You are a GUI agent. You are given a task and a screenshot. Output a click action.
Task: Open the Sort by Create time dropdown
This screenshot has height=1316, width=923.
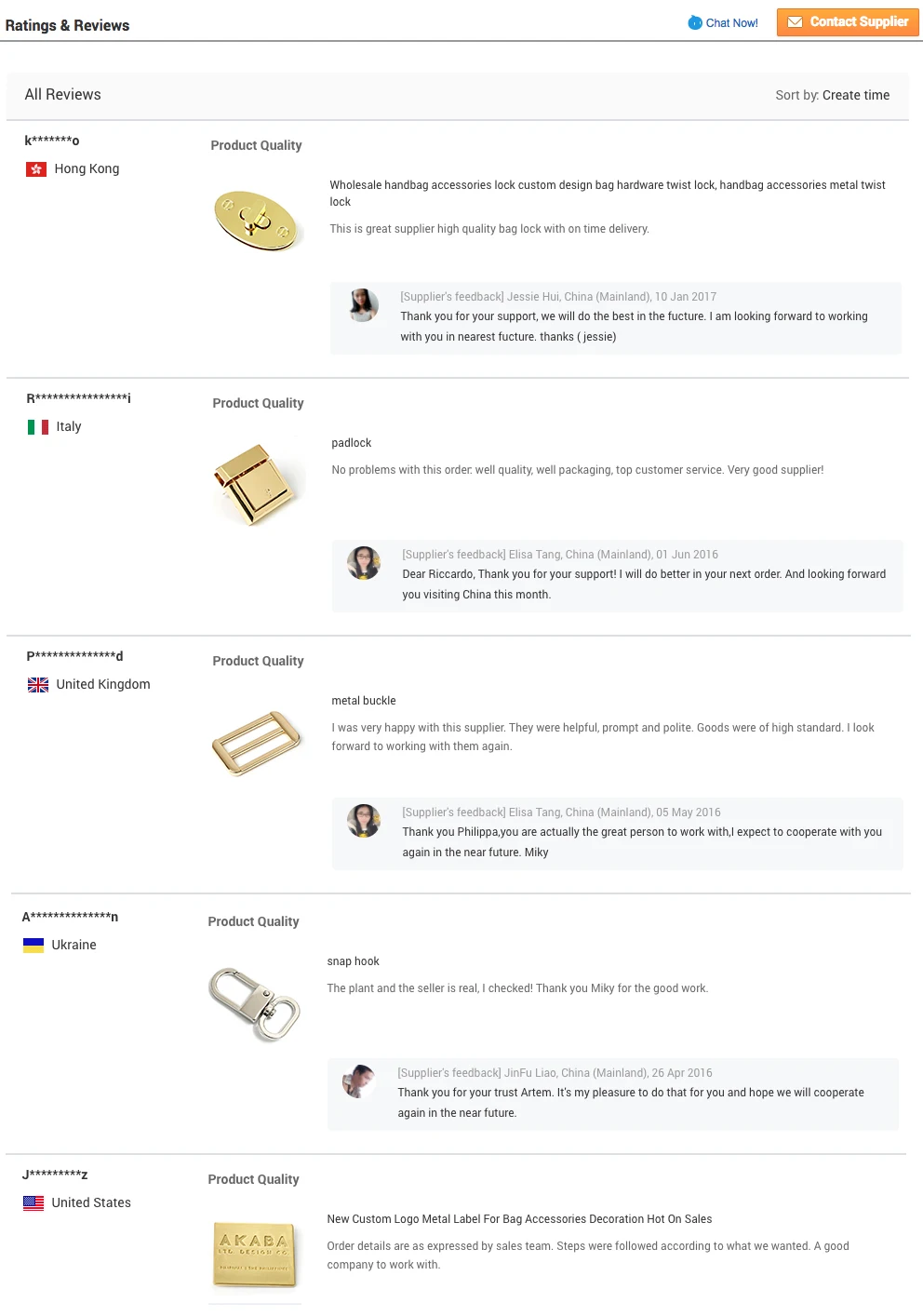855,95
